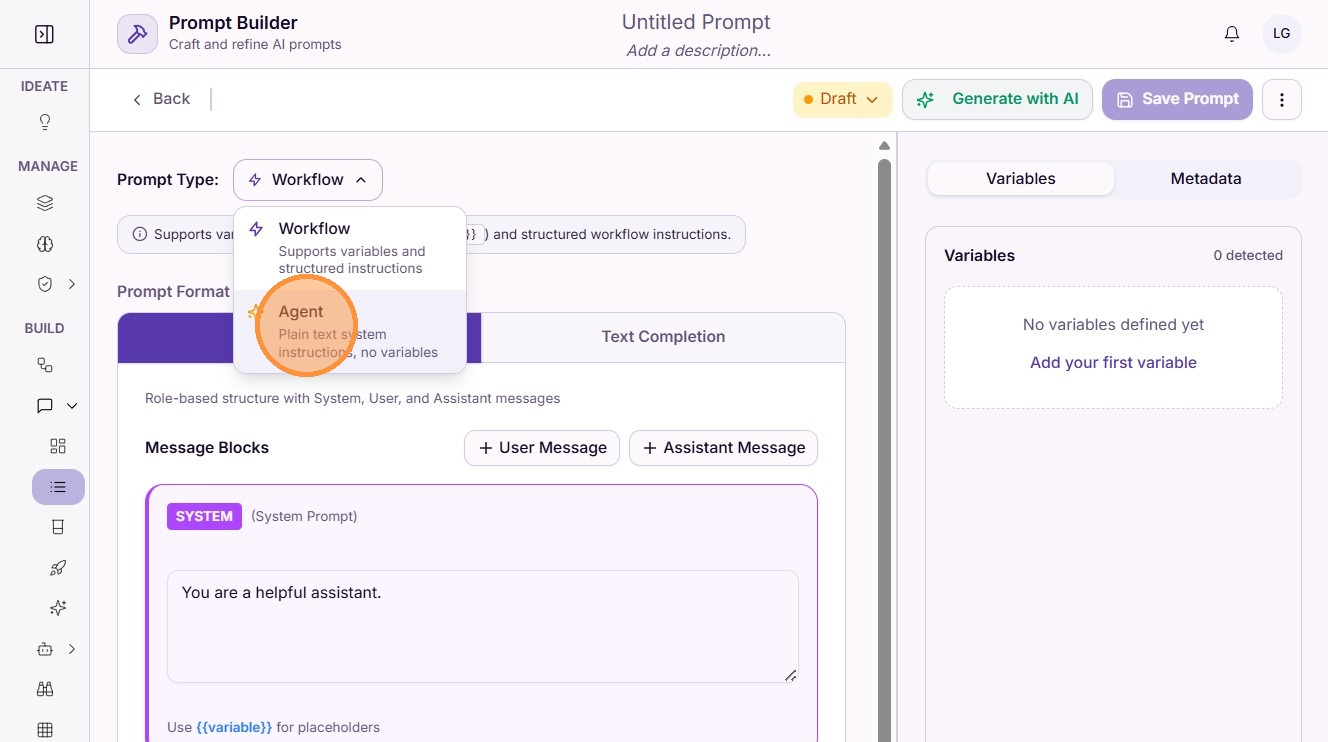The image size is (1328, 742).
Task: Edit the Untitled Prompt title
Action: point(696,22)
